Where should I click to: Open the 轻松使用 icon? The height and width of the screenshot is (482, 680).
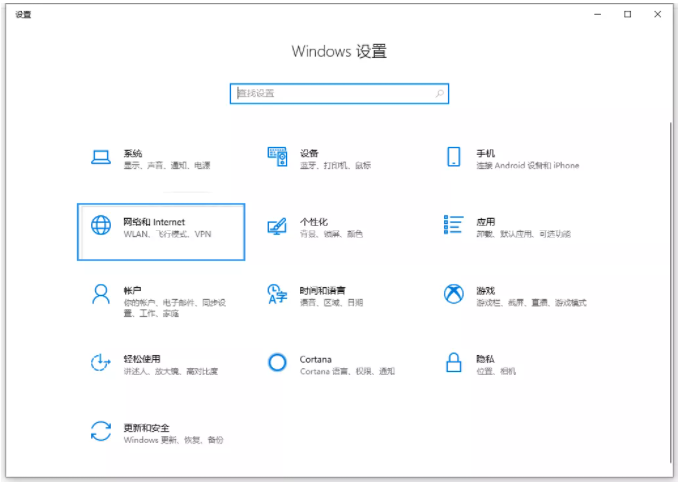pos(101,363)
